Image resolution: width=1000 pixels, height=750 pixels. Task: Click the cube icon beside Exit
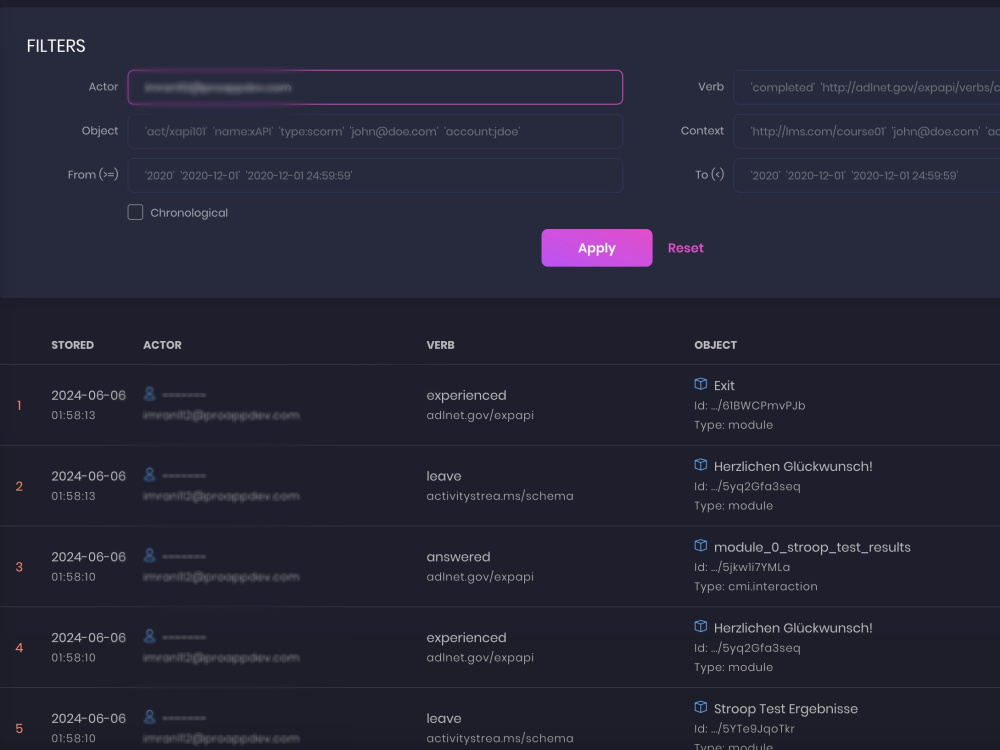[701, 384]
